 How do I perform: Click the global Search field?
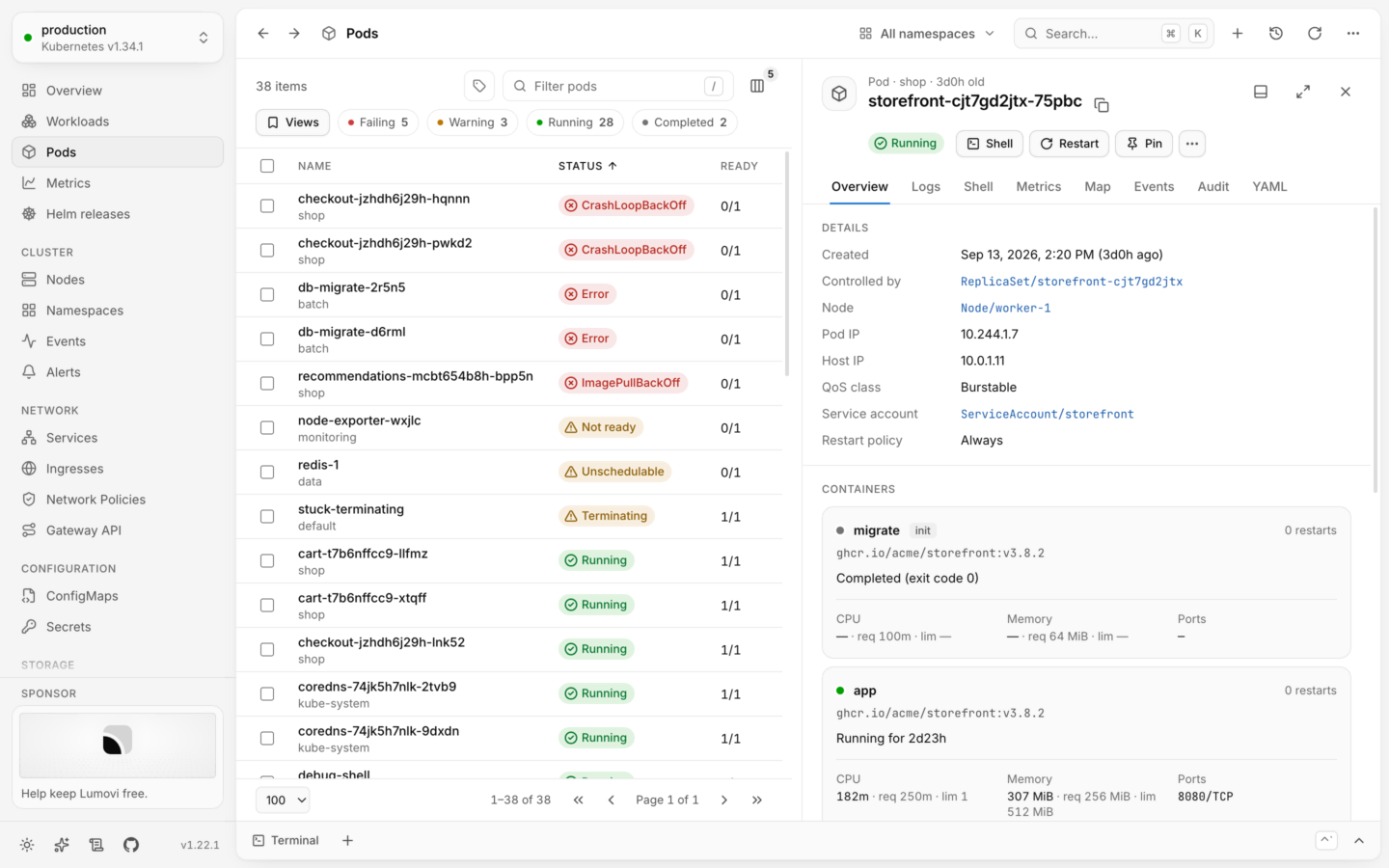coord(1114,33)
